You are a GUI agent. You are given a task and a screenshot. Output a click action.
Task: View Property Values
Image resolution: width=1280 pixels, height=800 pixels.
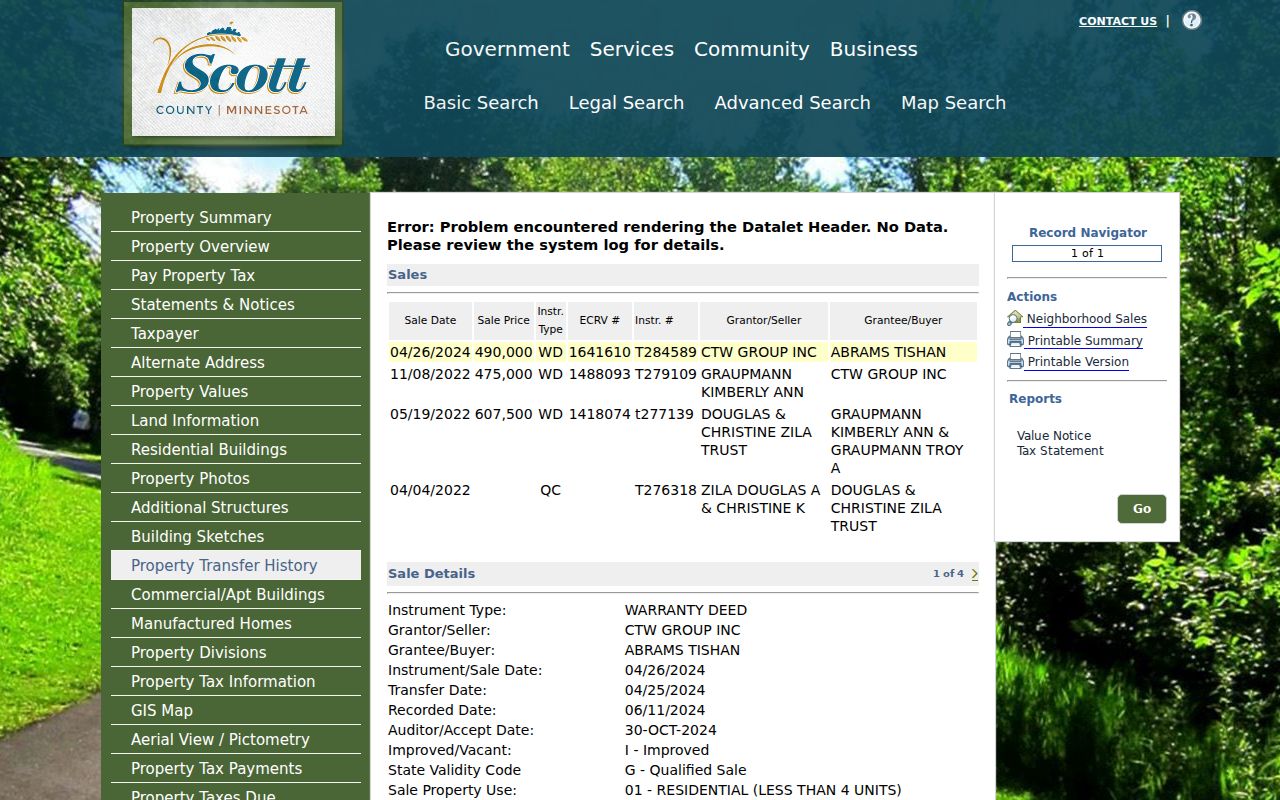click(236, 391)
